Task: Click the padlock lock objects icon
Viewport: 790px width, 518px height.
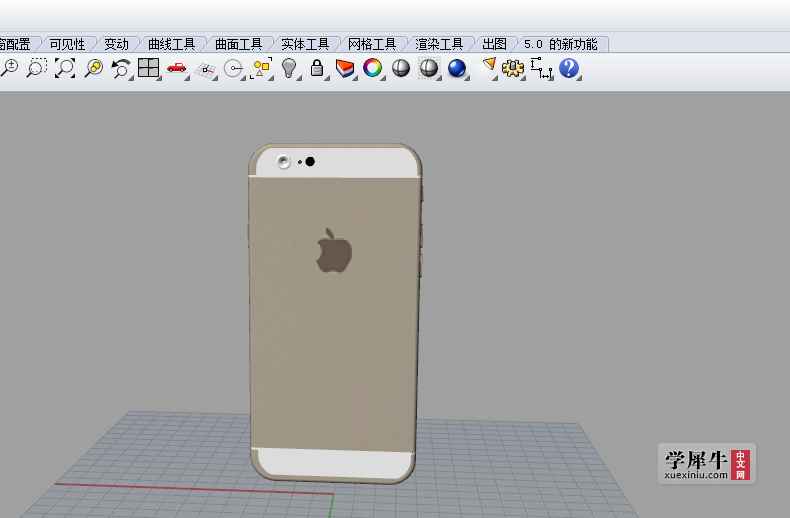Action: (317, 68)
